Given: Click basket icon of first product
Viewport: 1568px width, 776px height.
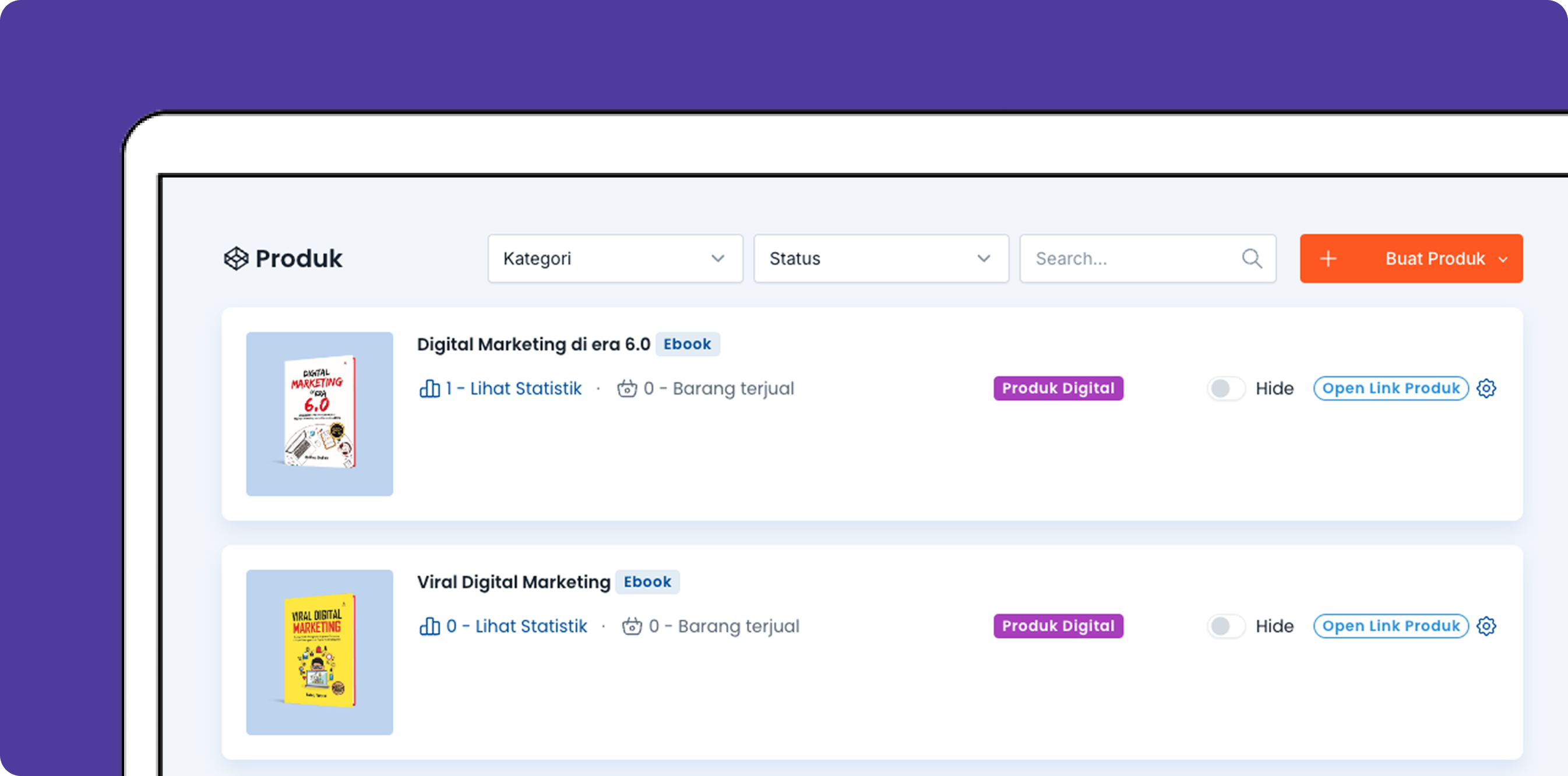Looking at the screenshot, I should 626,389.
